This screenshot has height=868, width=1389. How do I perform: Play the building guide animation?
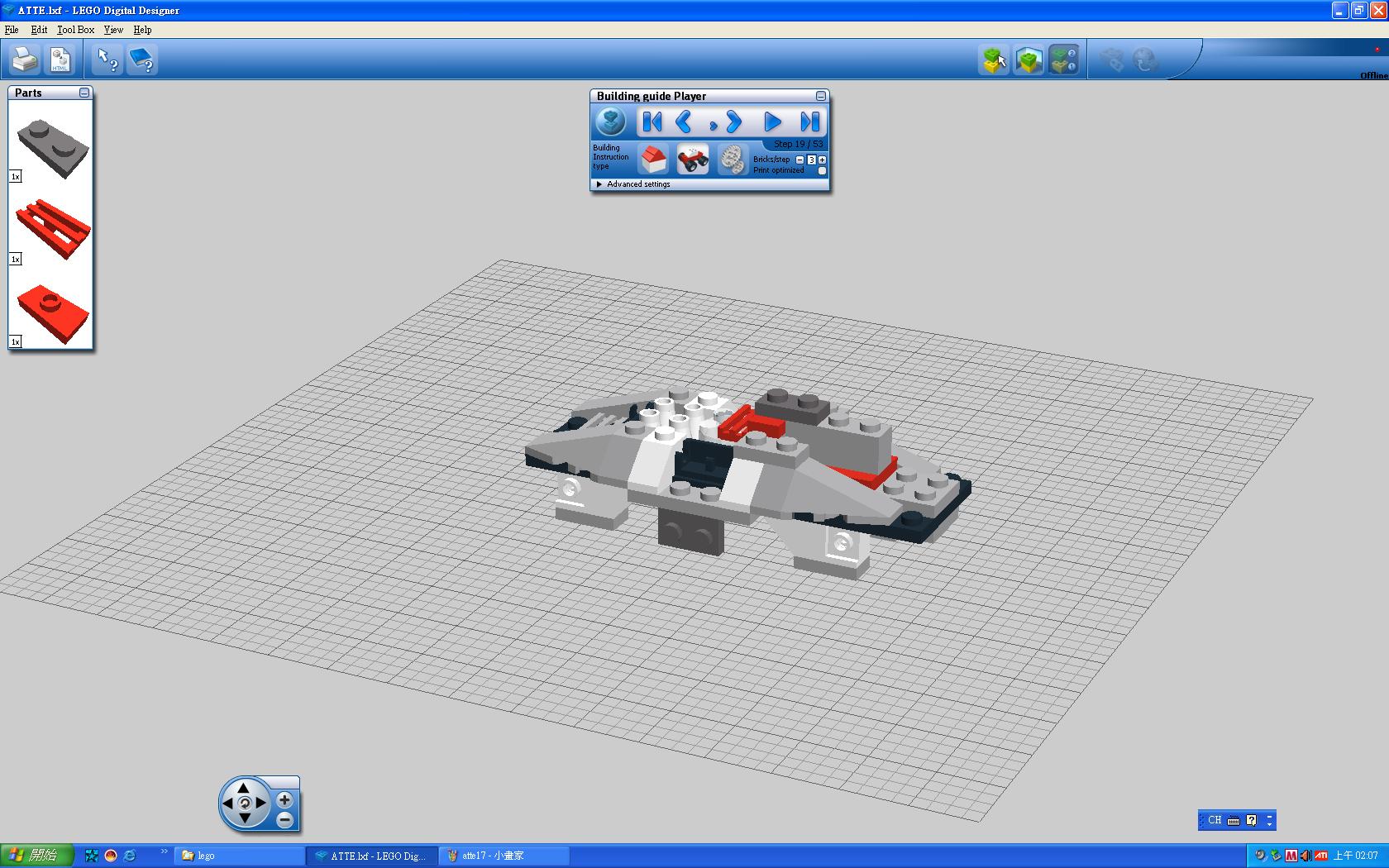tap(772, 122)
